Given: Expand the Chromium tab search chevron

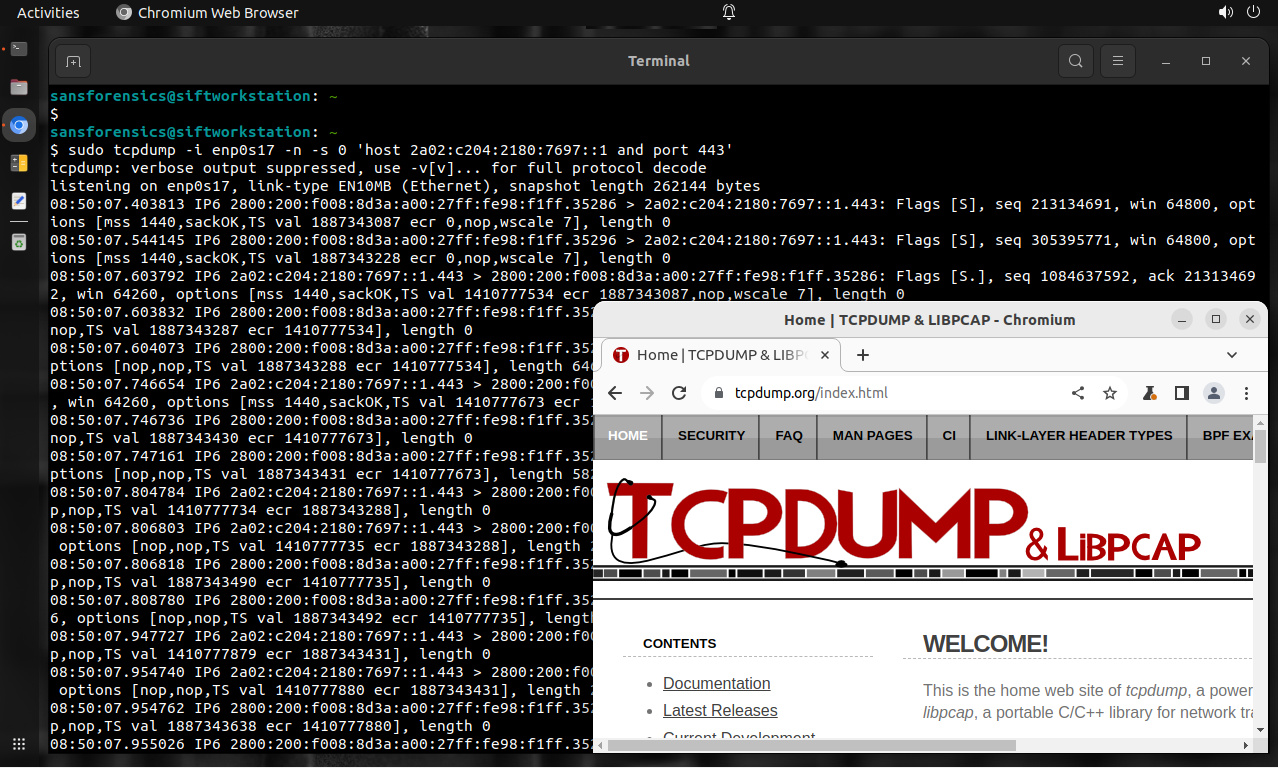Looking at the screenshot, I should [x=1232, y=355].
